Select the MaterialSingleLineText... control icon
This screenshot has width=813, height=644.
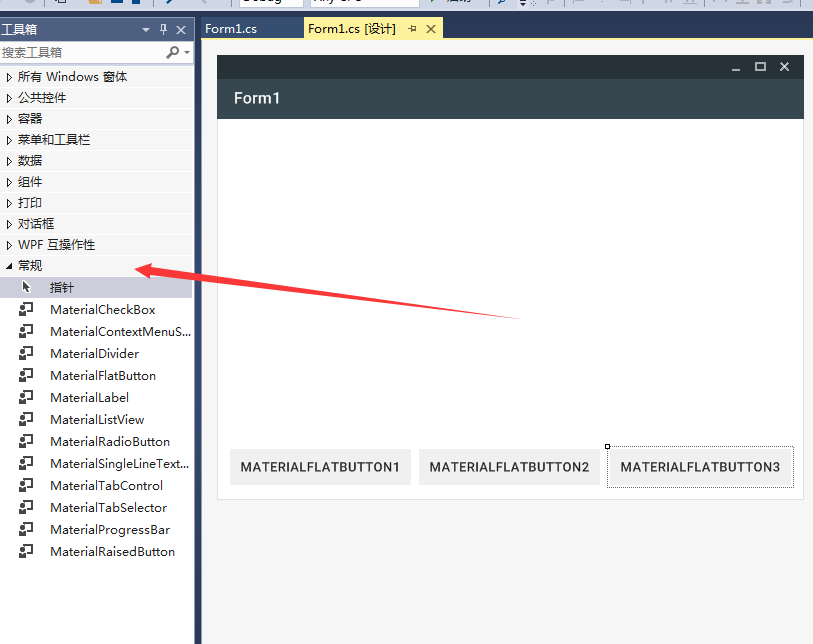coord(26,464)
